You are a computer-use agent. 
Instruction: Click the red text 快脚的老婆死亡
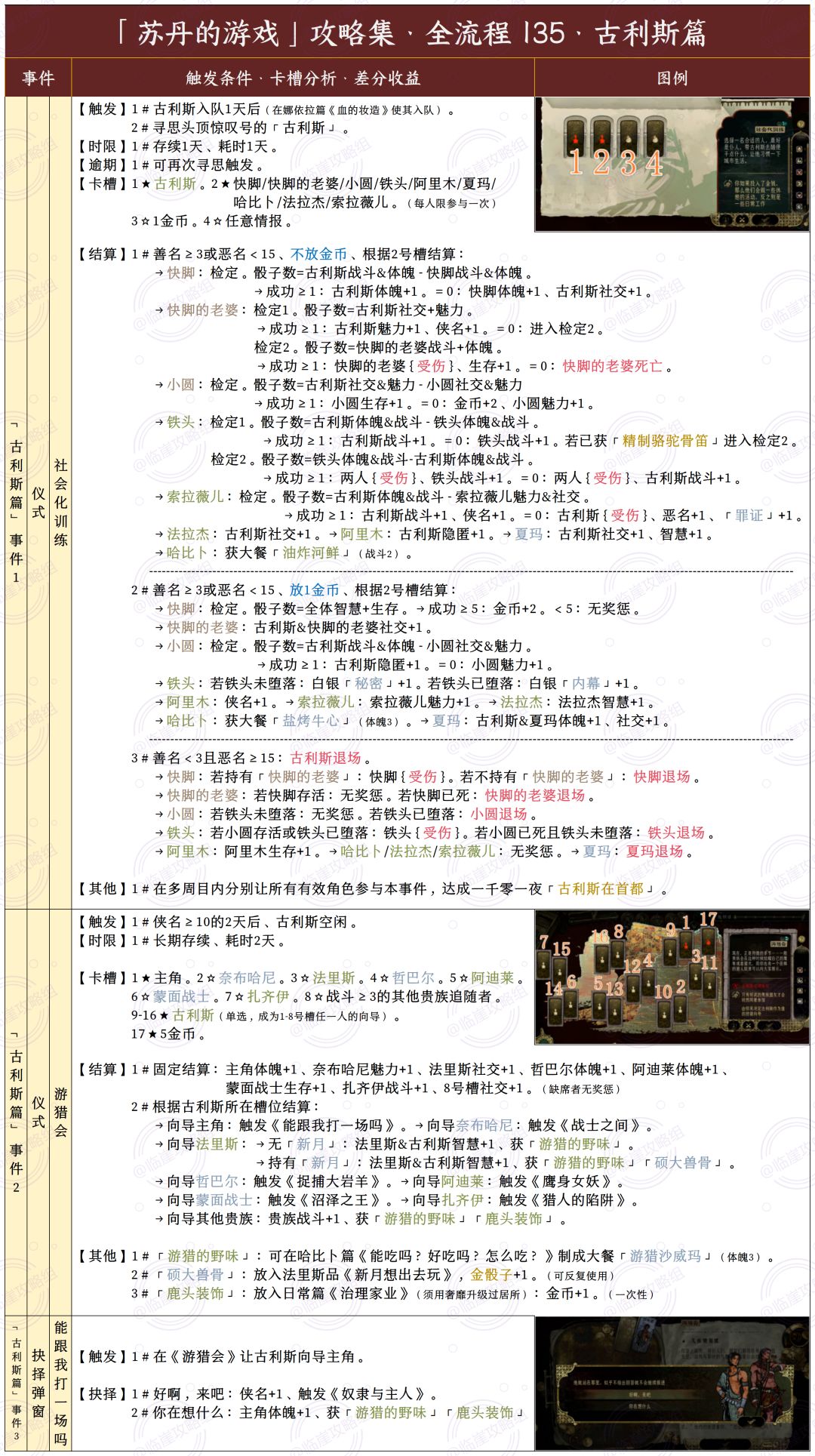pyautogui.click(x=612, y=366)
